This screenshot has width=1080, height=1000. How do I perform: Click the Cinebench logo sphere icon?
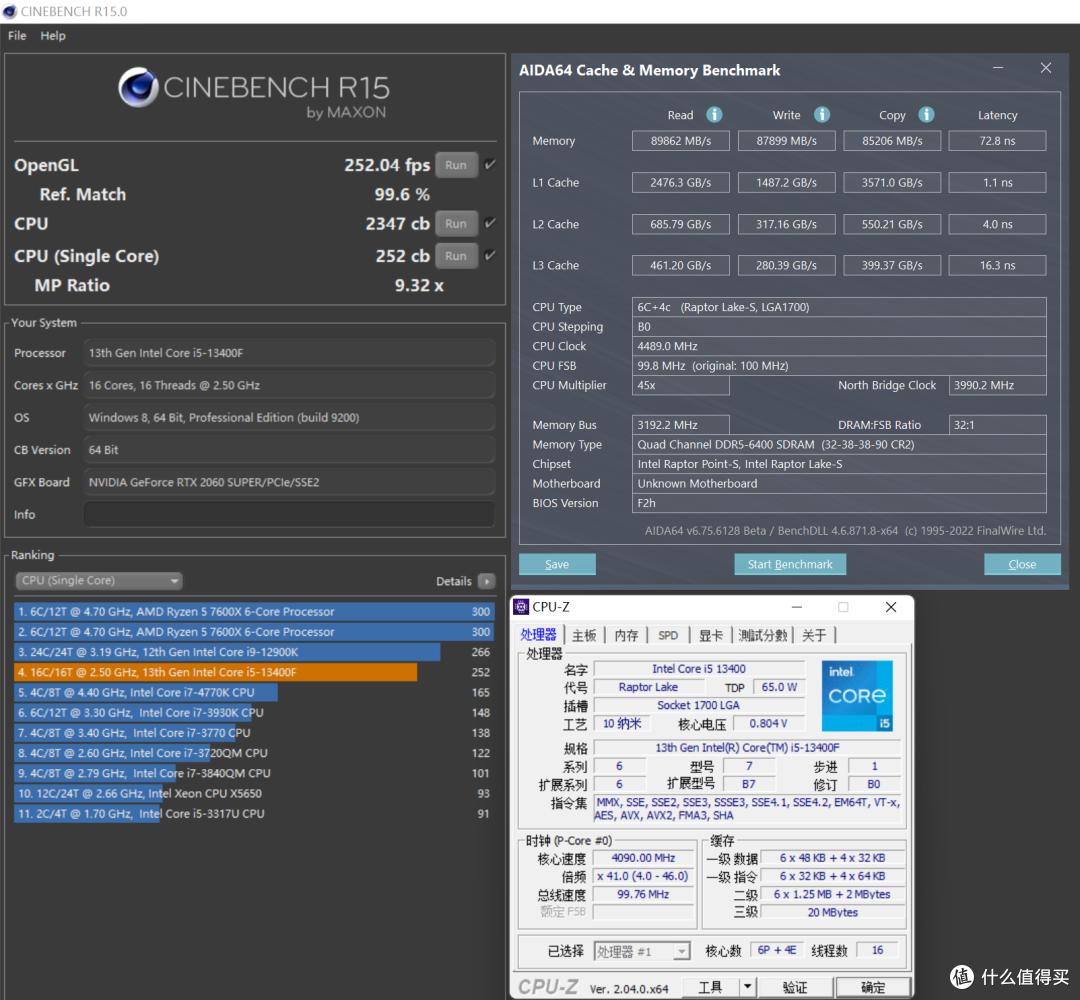[138, 87]
